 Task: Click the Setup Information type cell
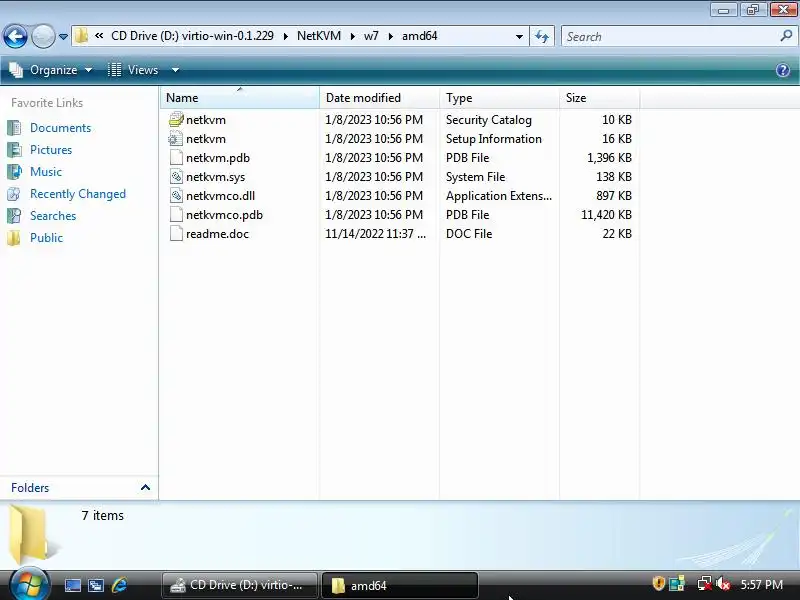(x=493, y=139)
